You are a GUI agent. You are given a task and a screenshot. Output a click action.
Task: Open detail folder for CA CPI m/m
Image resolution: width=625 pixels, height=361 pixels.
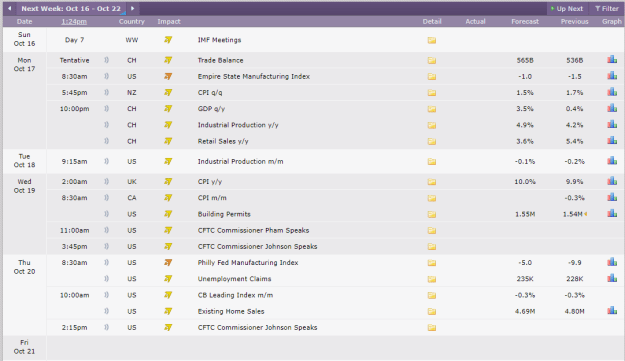point(432,198)
